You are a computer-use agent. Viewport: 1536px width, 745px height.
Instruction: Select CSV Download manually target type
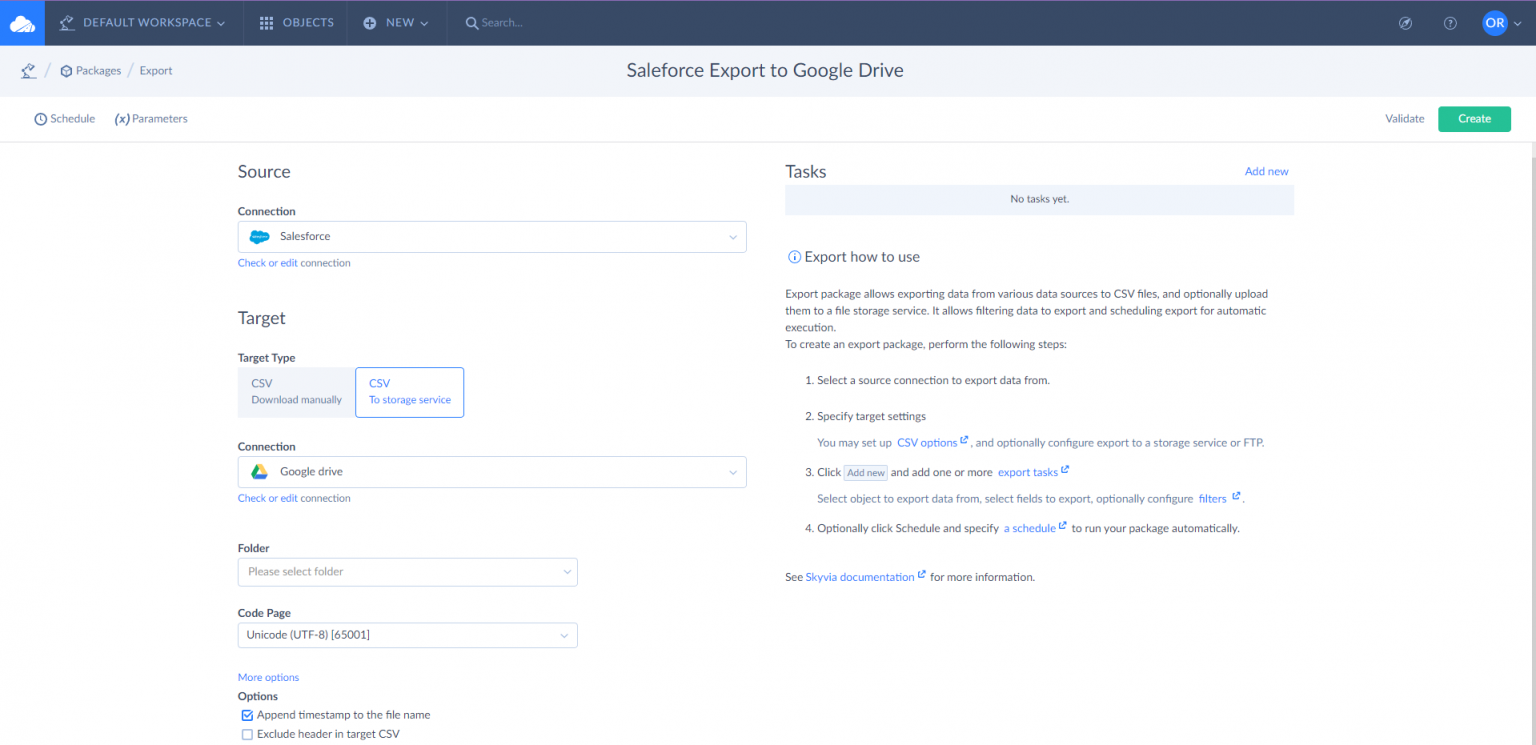coord(296,391)
